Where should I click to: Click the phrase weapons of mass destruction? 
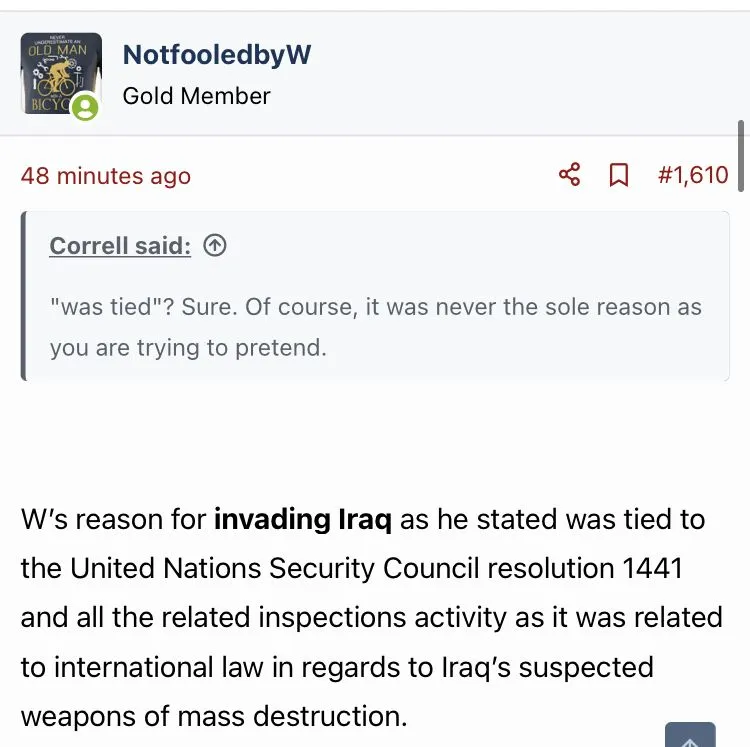[213, 716]
